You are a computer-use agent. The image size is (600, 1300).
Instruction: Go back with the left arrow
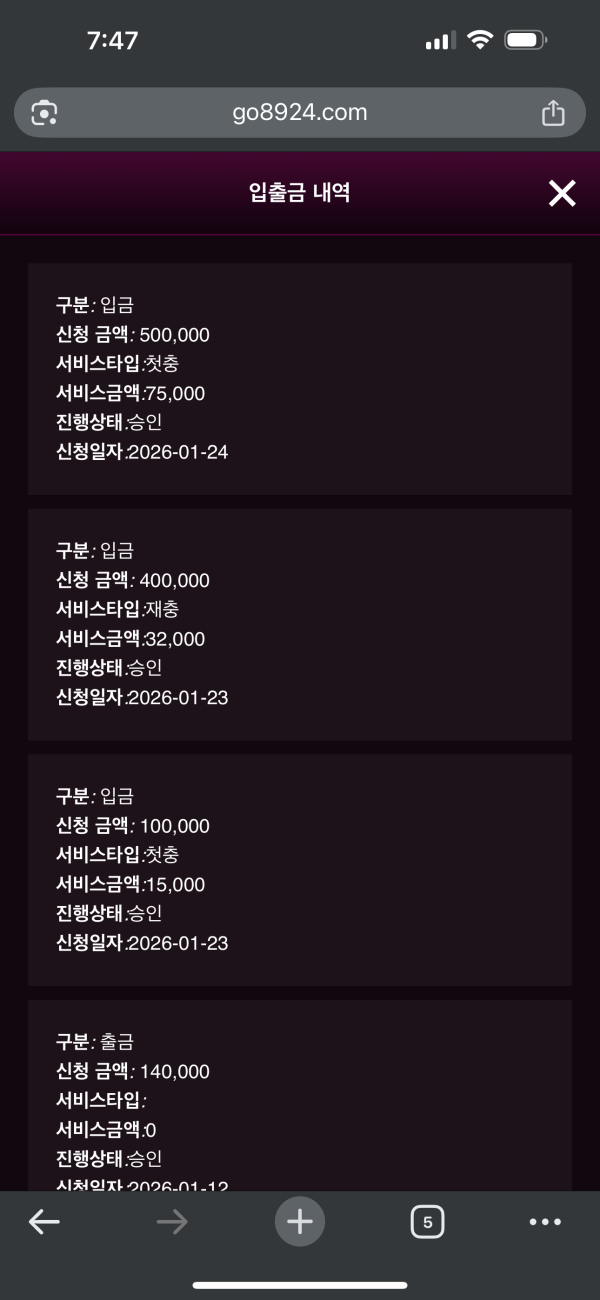tap(44, 1222)
